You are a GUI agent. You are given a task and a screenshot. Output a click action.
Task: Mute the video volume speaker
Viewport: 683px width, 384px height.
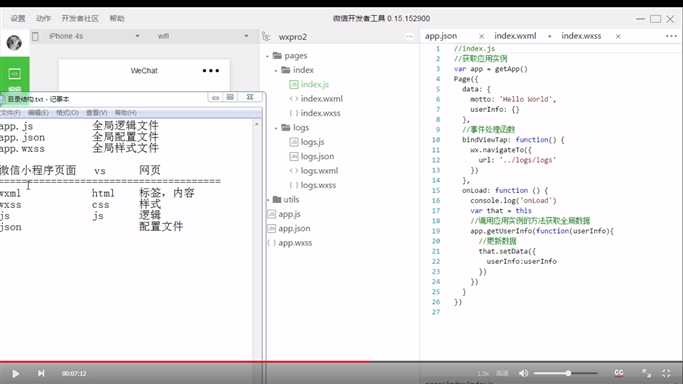[523, 373]
